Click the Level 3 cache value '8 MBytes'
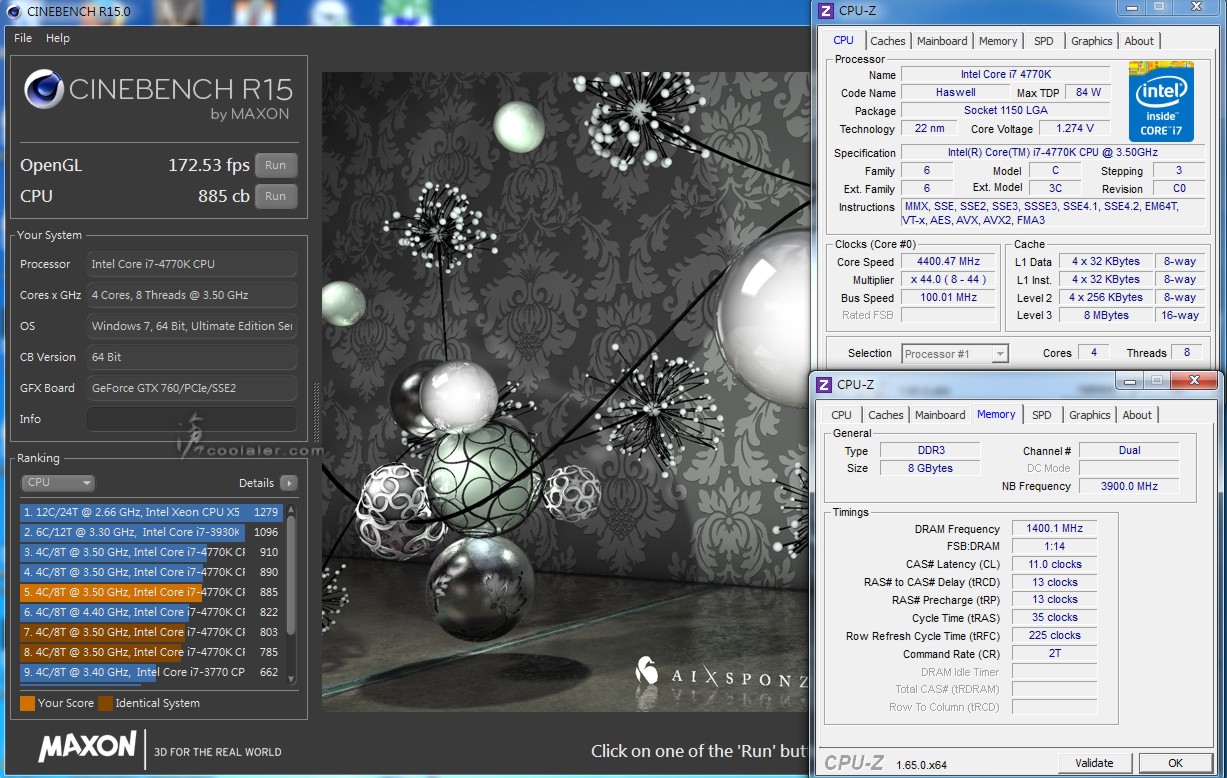Screen dimensions: 1227x778 1105,316
